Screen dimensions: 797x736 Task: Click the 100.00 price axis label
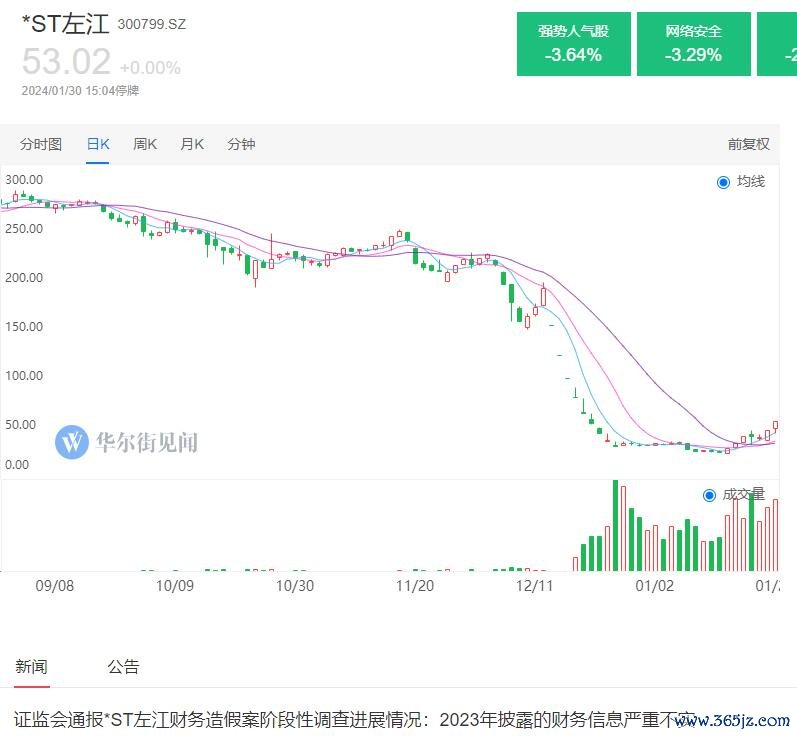[24, 376]
